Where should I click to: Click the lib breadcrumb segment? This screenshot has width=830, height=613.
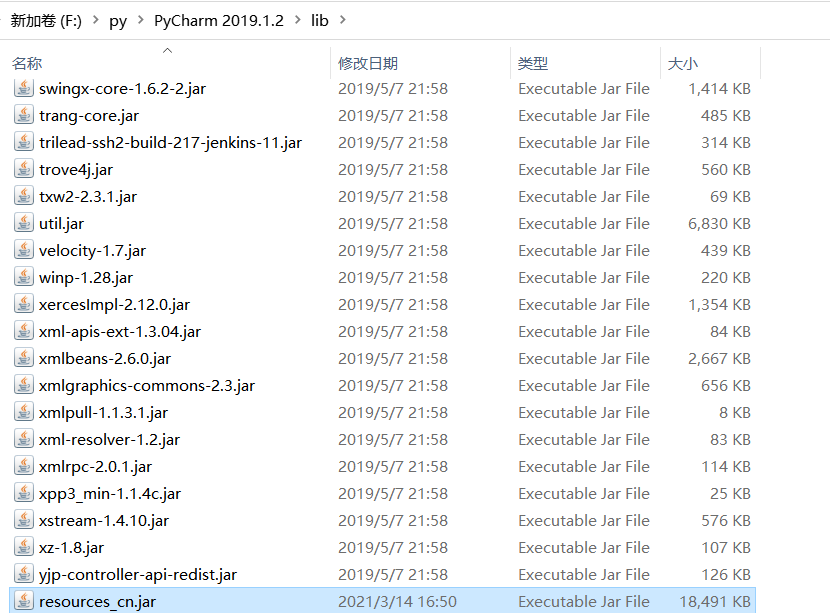point(320,20)
